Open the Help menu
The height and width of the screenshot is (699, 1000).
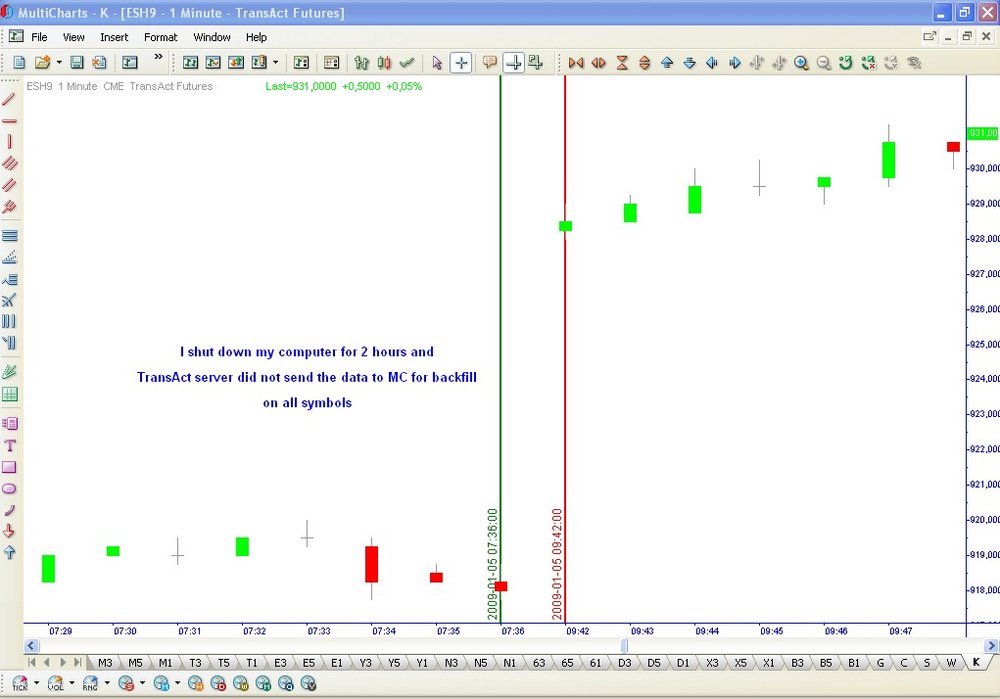click(256, 37)
